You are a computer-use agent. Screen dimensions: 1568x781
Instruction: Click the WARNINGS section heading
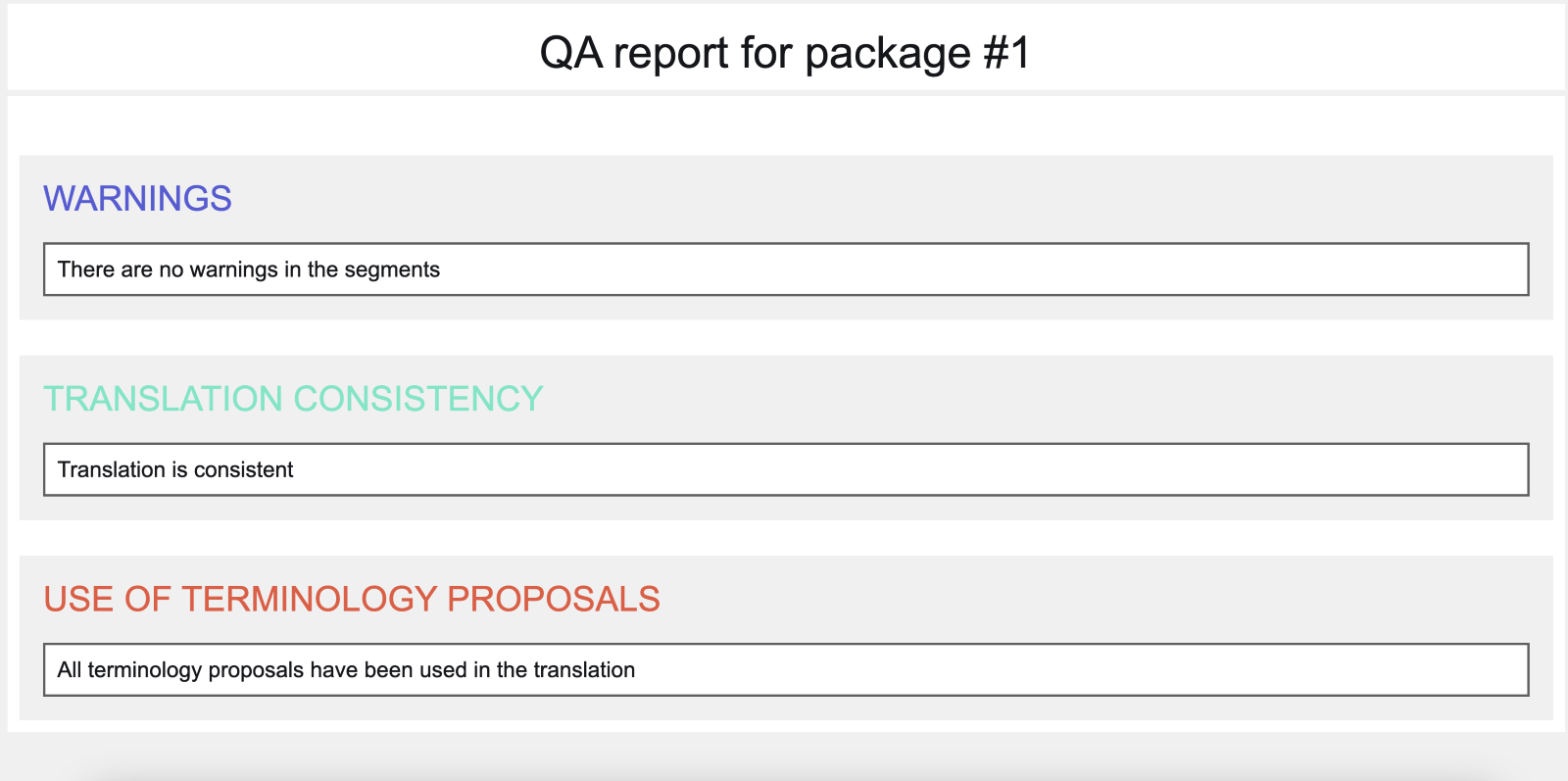137,199
